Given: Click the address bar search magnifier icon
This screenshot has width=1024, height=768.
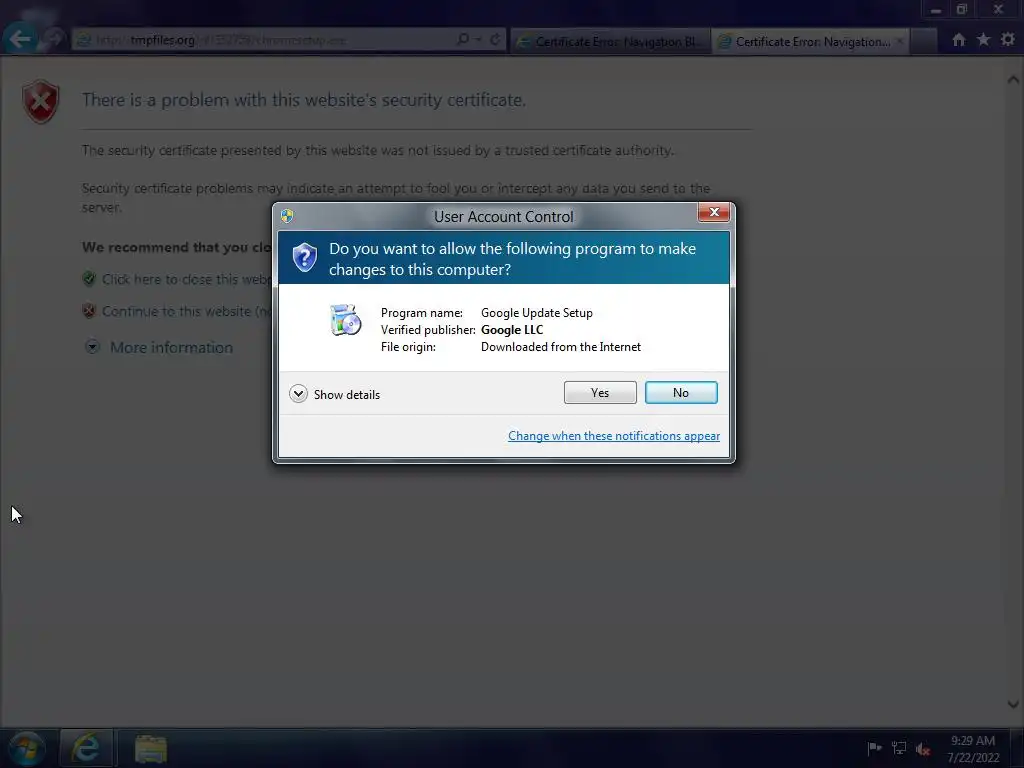Looking at the screenshot, I should click(x=462, y=39).
